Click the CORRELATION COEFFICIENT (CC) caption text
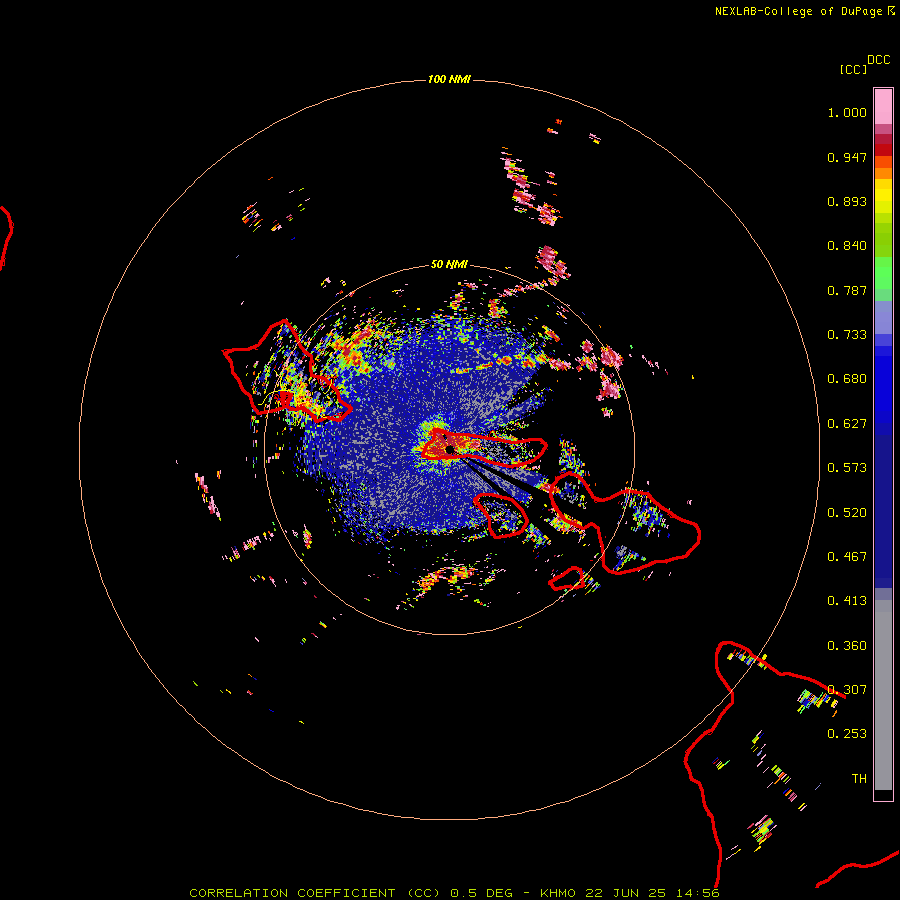900x900 pixels. (315, 893)
